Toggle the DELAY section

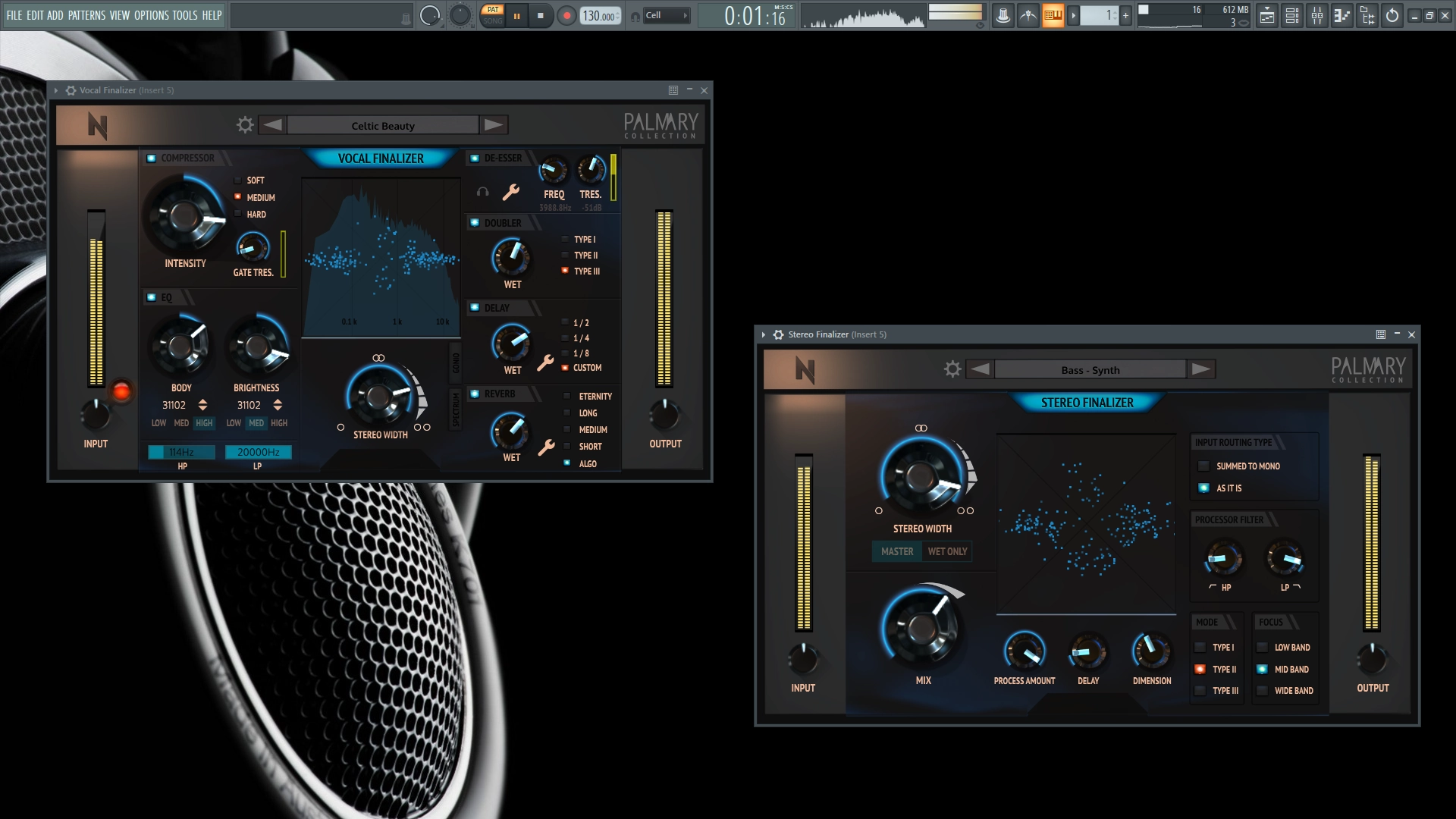click(x=475, y=308)
